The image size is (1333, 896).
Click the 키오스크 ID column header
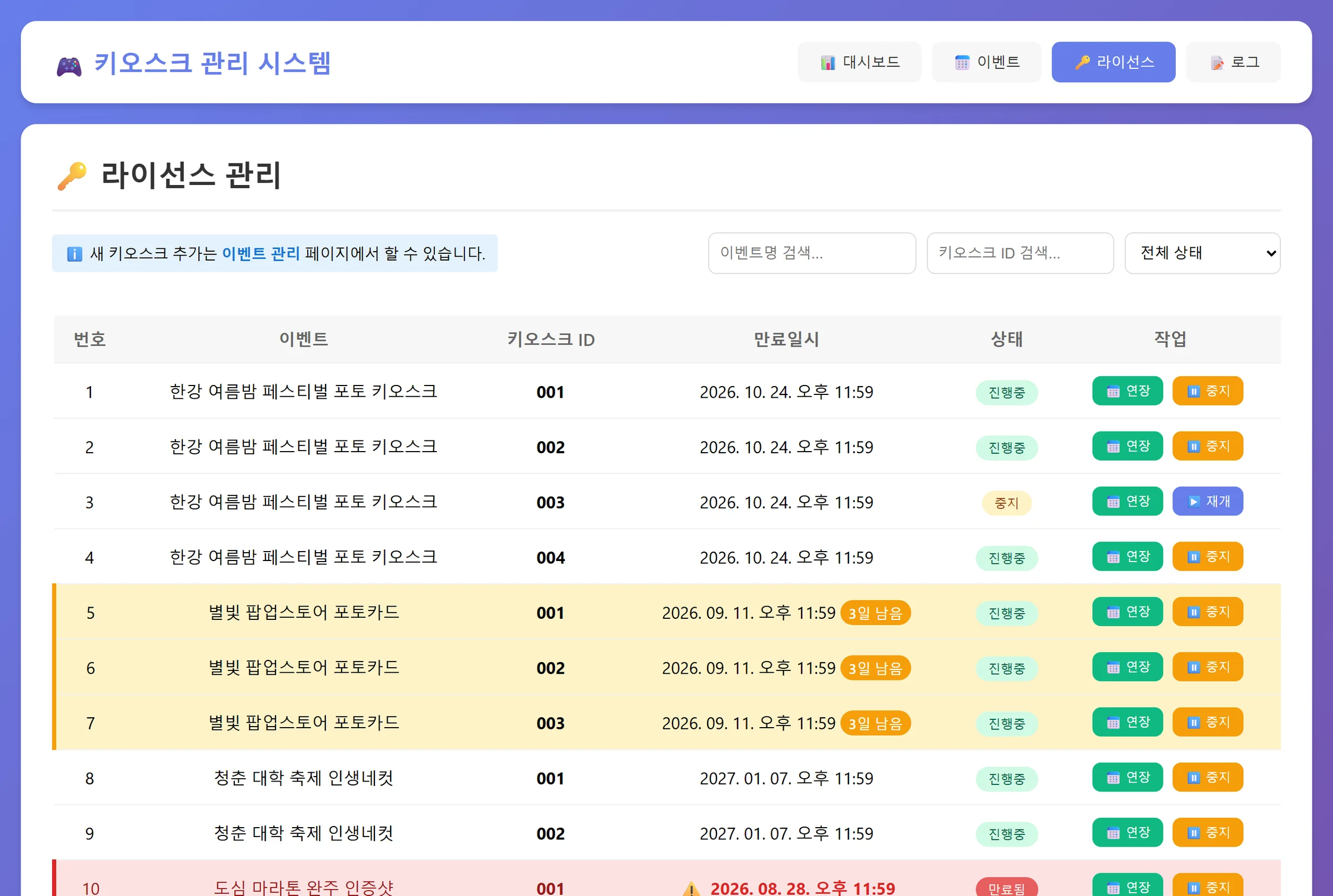tap(551, 339)
